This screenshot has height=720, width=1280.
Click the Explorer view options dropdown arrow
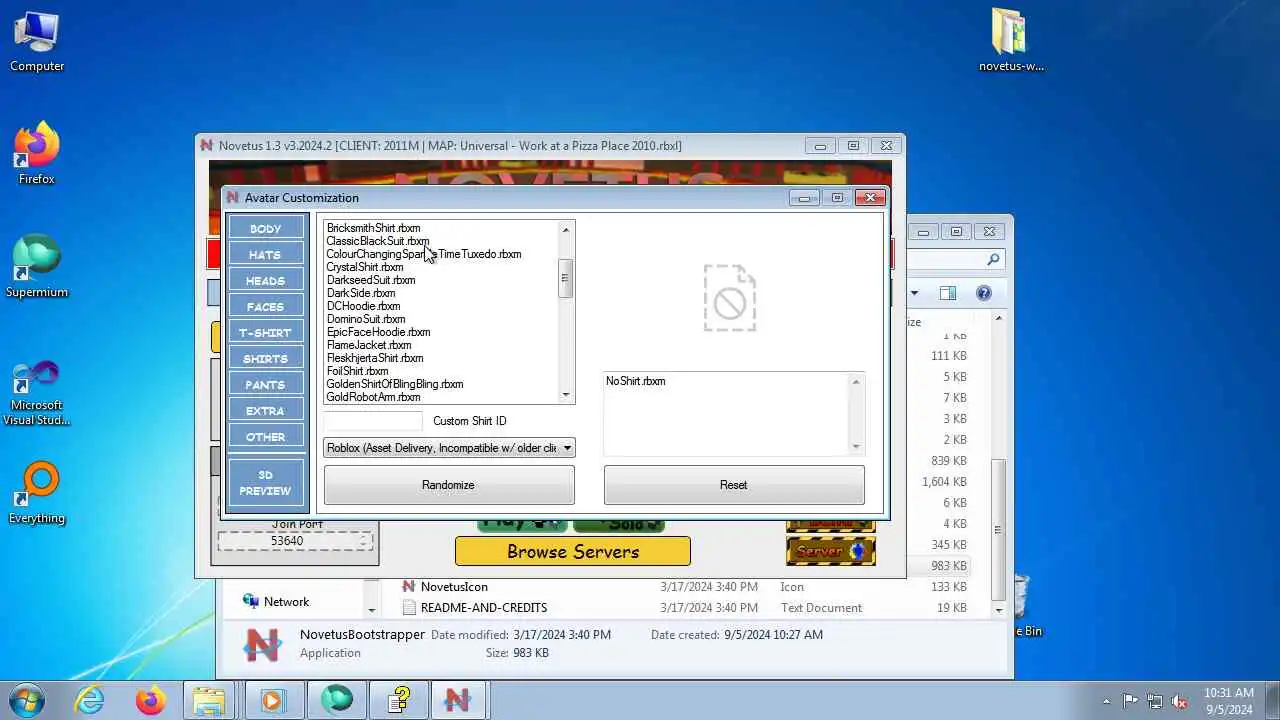(914, 293)
